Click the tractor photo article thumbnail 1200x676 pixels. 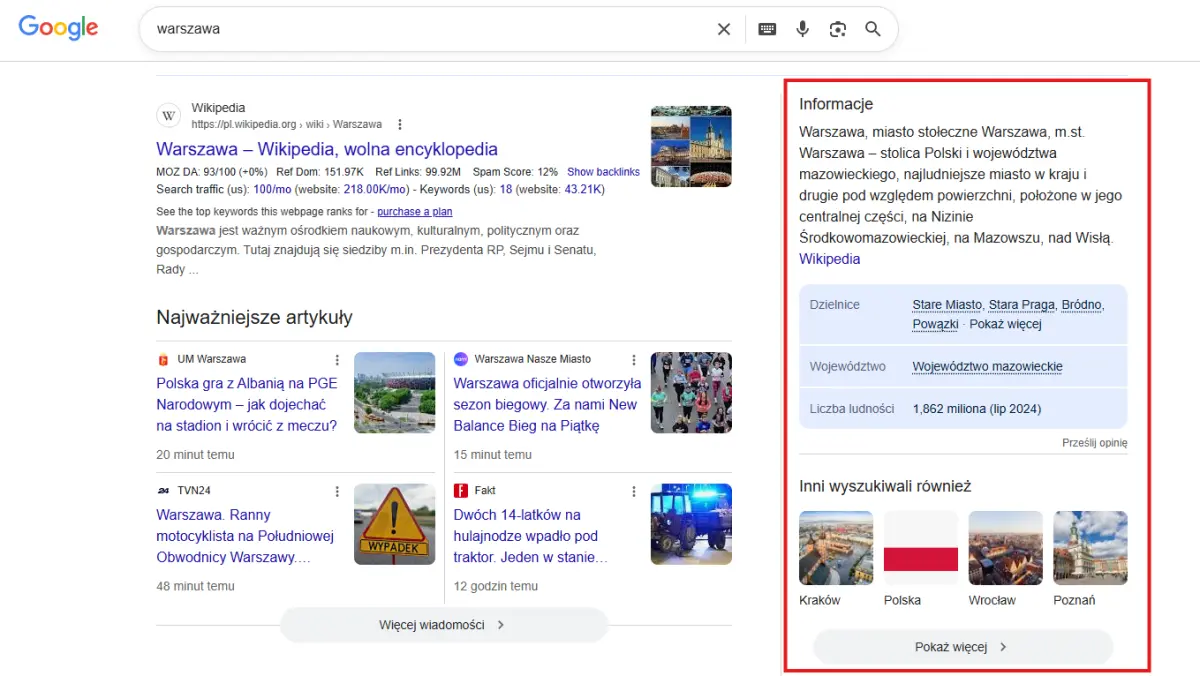click(691, 524)
